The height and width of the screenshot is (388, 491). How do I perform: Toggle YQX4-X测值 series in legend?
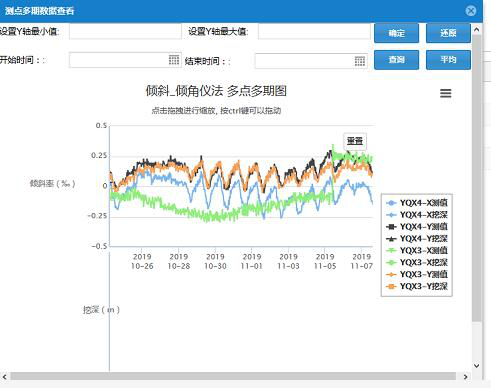click(x=417, y=203)
